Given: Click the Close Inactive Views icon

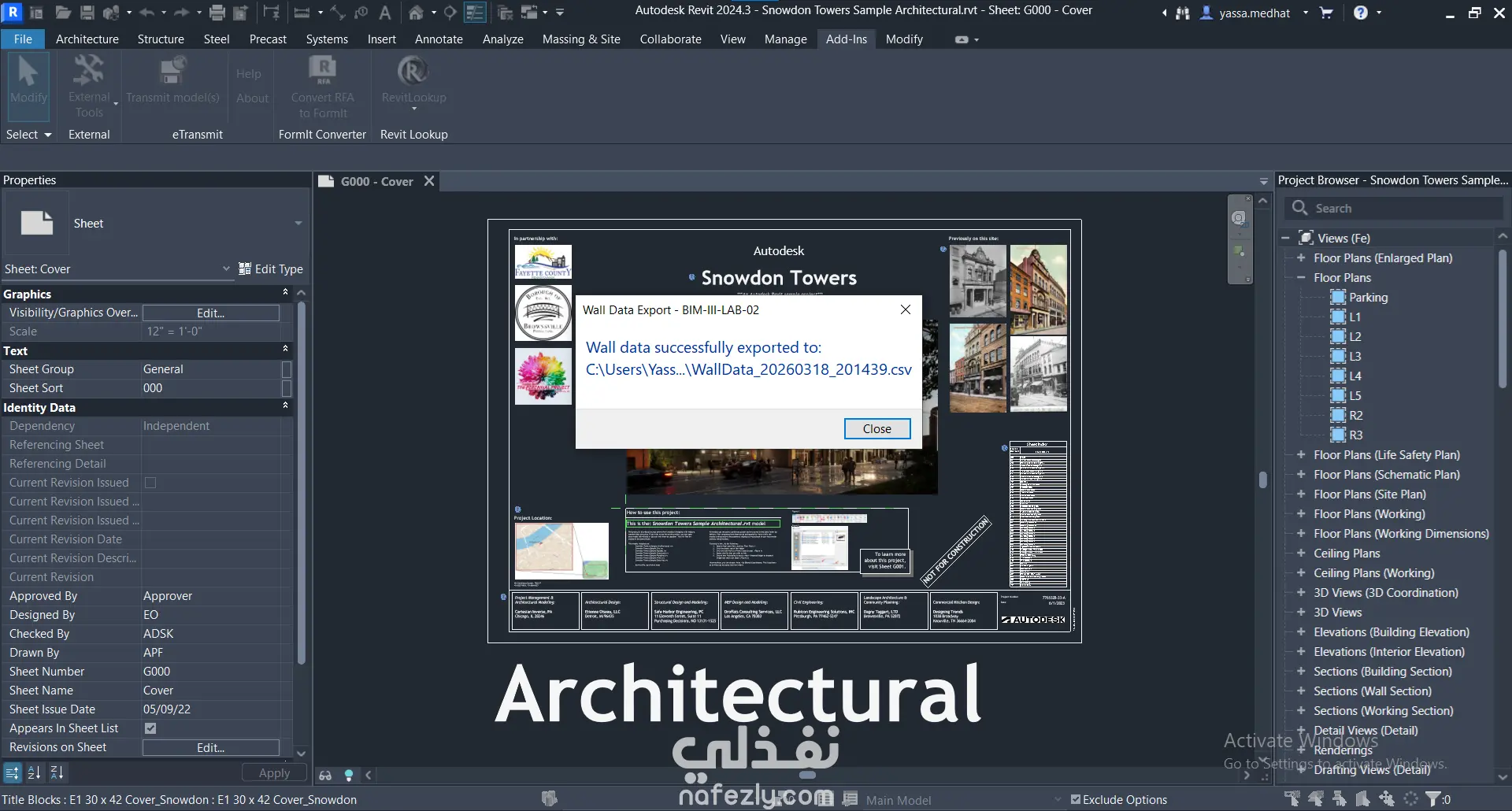Looking at the screenshot, I should coord(506,13).
